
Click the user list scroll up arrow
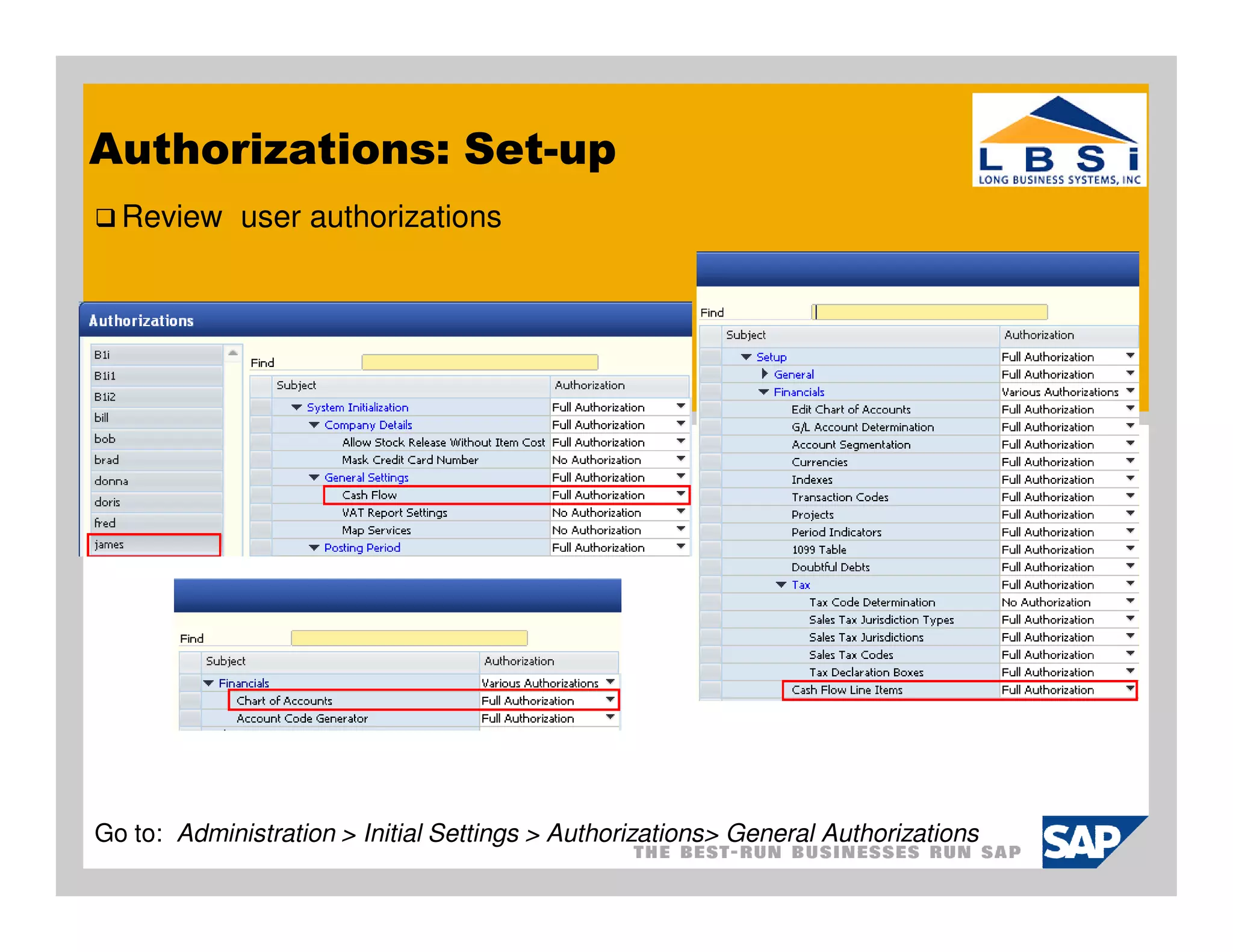[x=233, y=353]
